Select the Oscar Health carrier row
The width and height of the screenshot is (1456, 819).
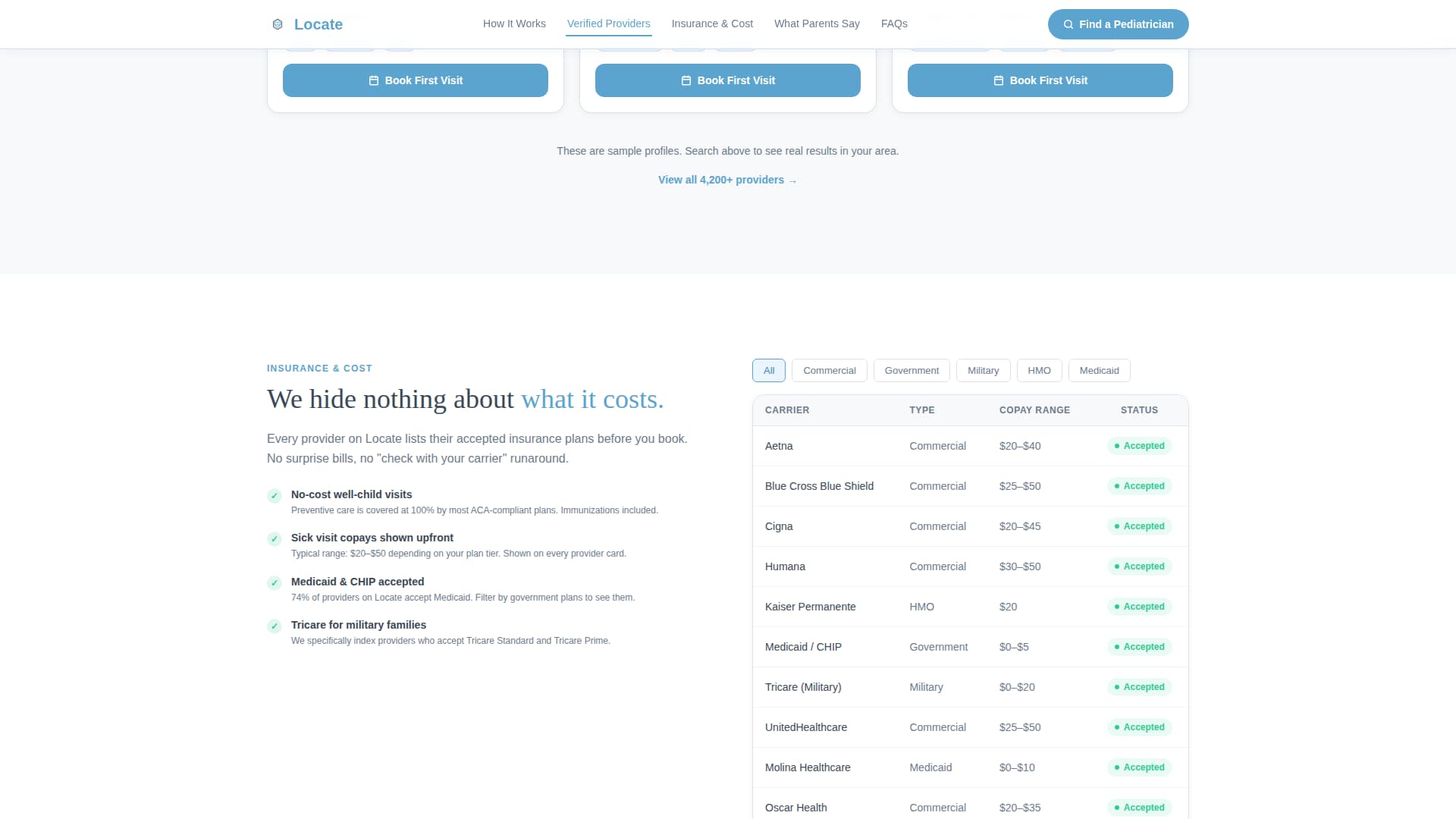(971, 804)
